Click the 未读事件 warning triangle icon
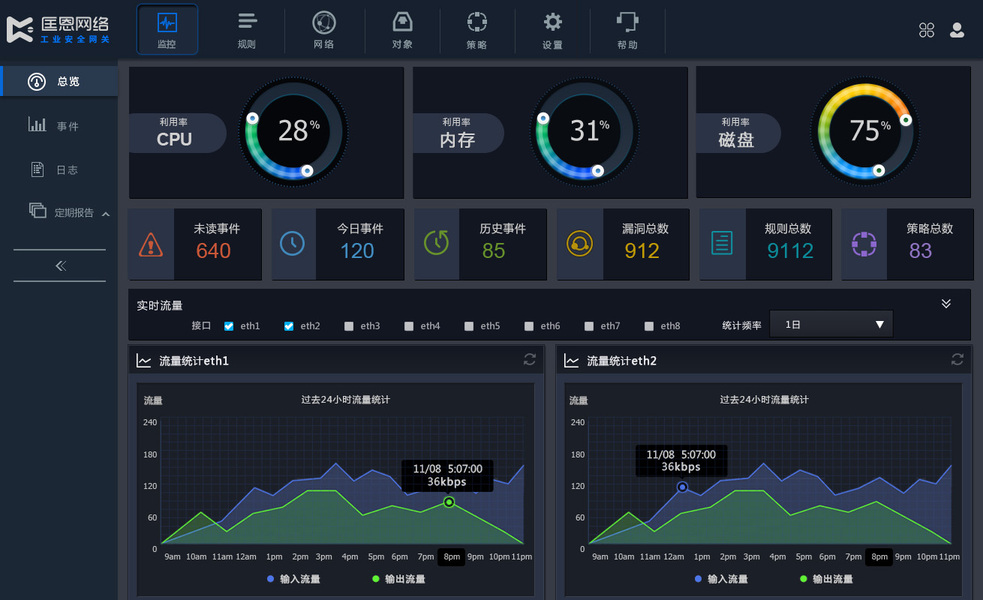This screenshot has width=983, height=600. coord(150,245)
